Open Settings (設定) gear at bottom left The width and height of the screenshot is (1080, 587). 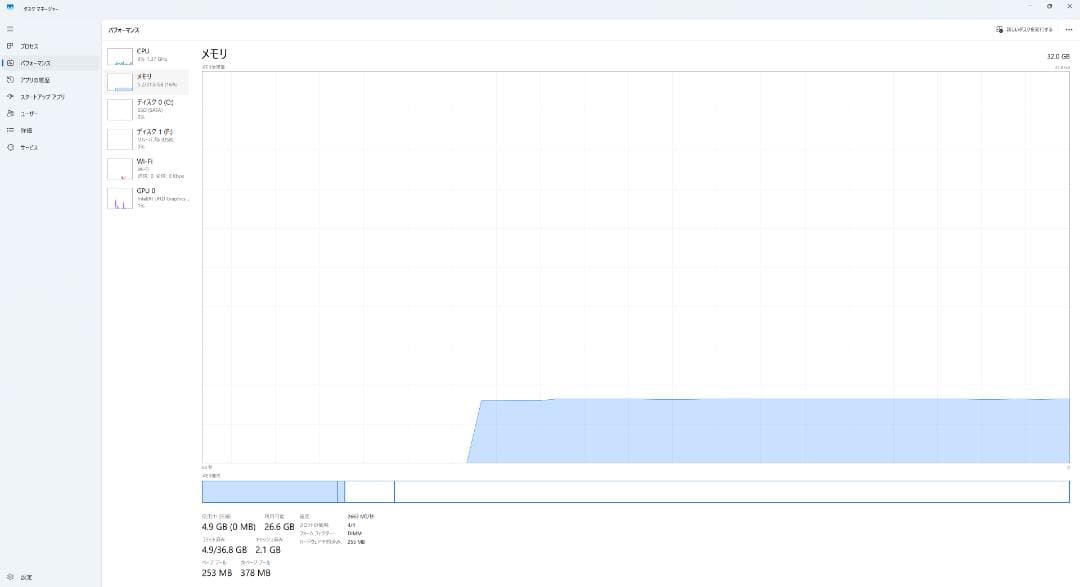point(10,577)
